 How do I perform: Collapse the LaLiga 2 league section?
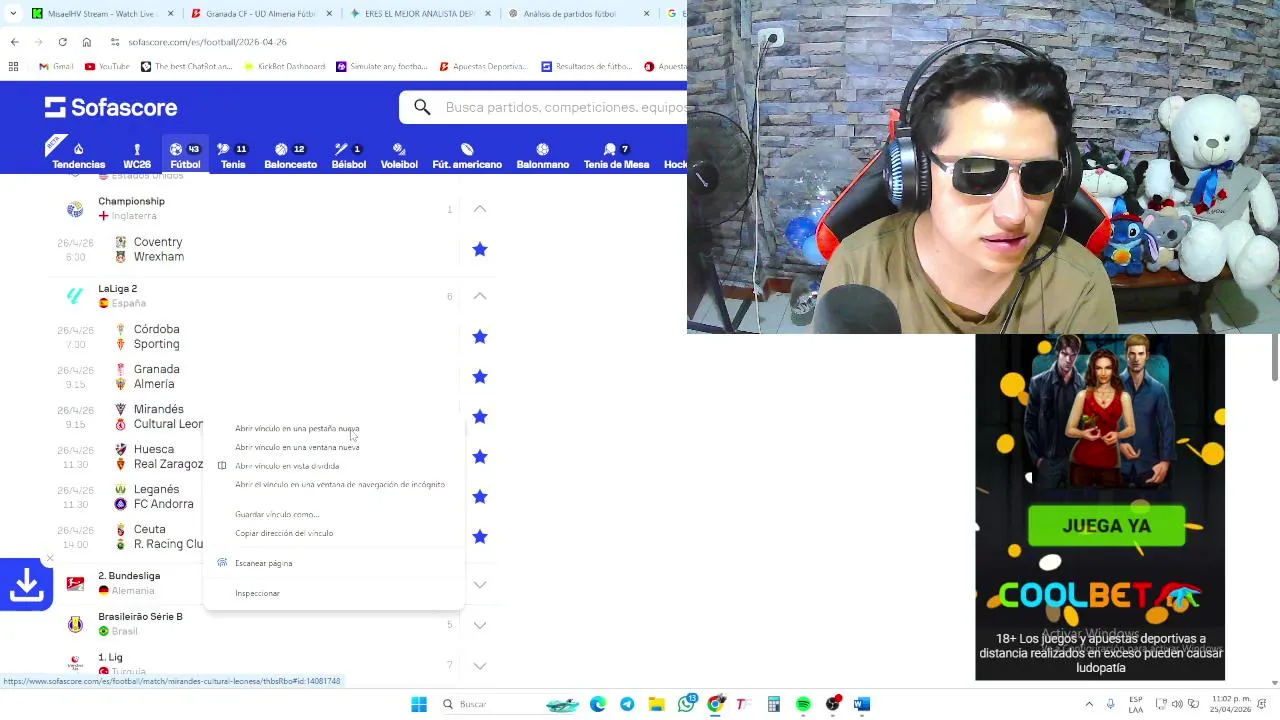[480, 296]
